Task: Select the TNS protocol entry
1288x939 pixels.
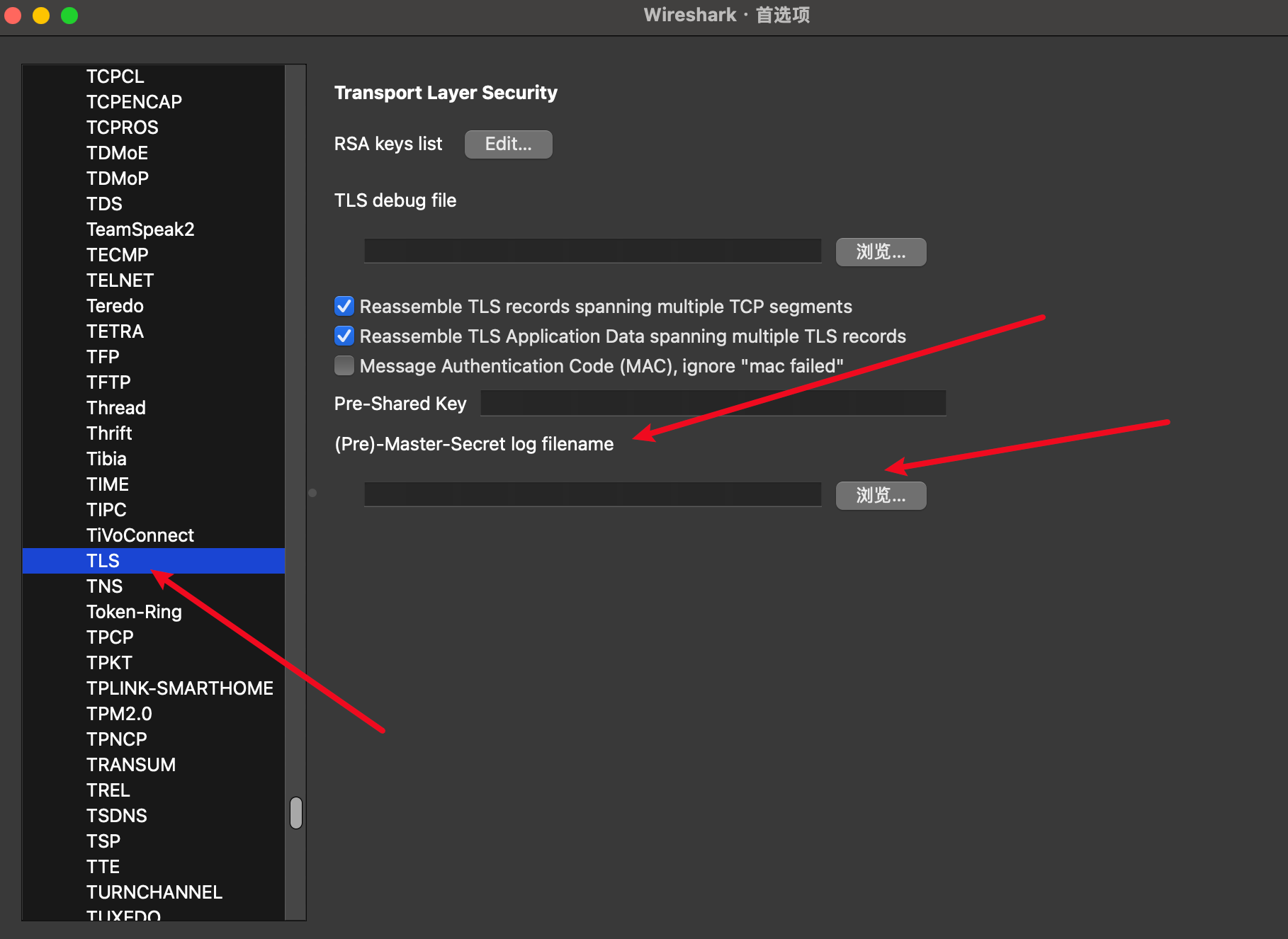Action: 105,586
